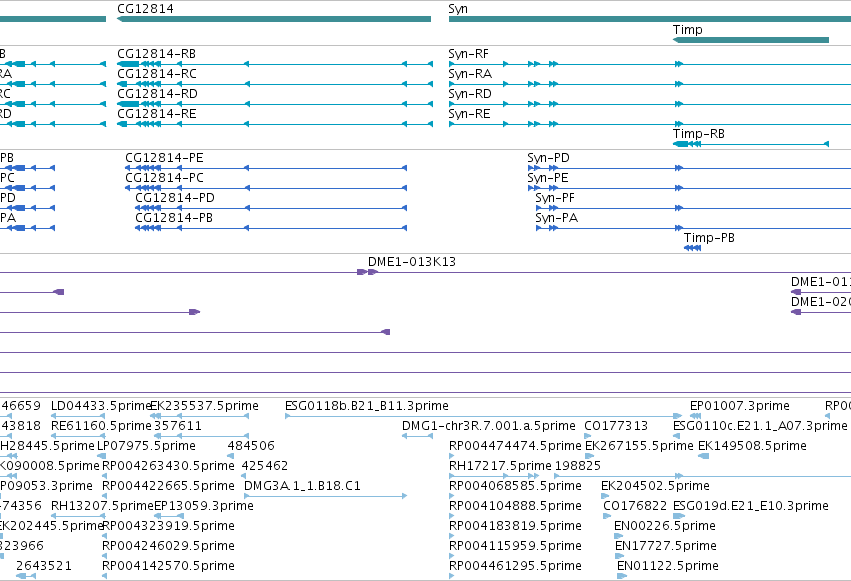The image size is (851, 581).
Task: Click the CG12814-RB transcript label
Action: click(156, 54)
